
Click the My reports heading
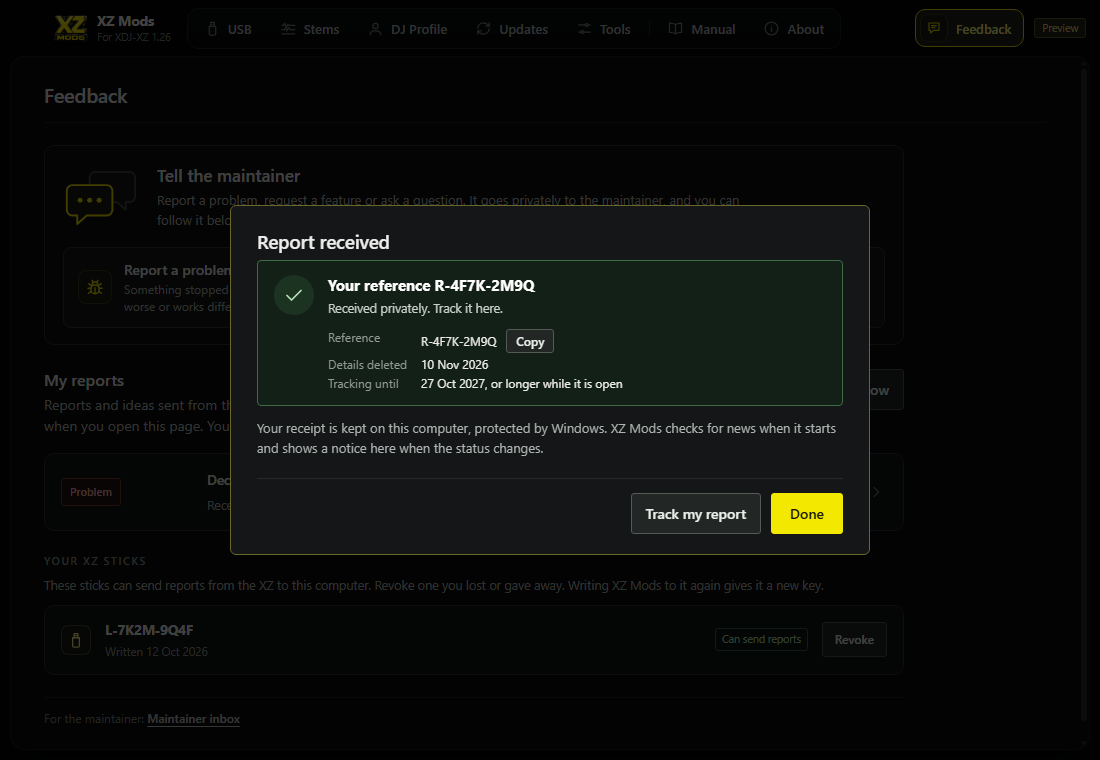(84, 381)
